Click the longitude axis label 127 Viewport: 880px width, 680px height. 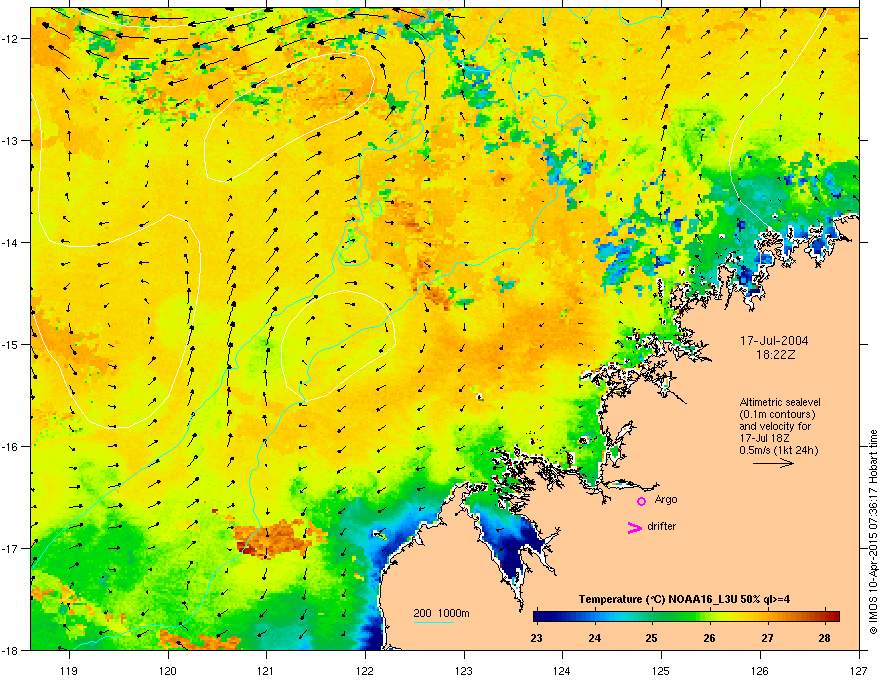coord(859,670)
